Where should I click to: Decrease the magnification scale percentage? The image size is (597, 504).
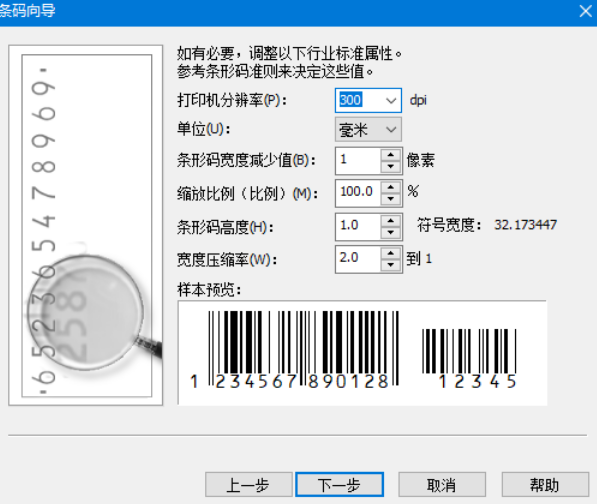click(391, 199)
